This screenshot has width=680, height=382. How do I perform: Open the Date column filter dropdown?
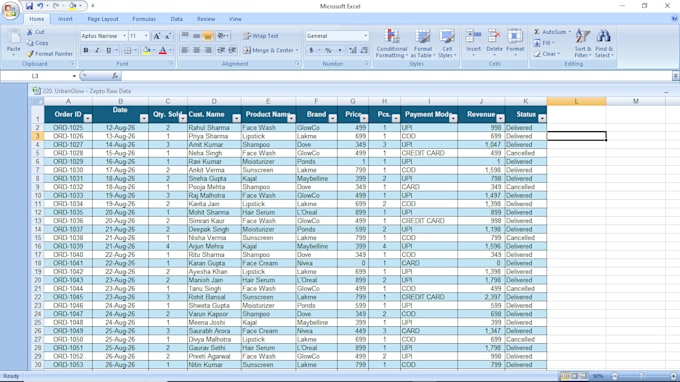point(144,118)
